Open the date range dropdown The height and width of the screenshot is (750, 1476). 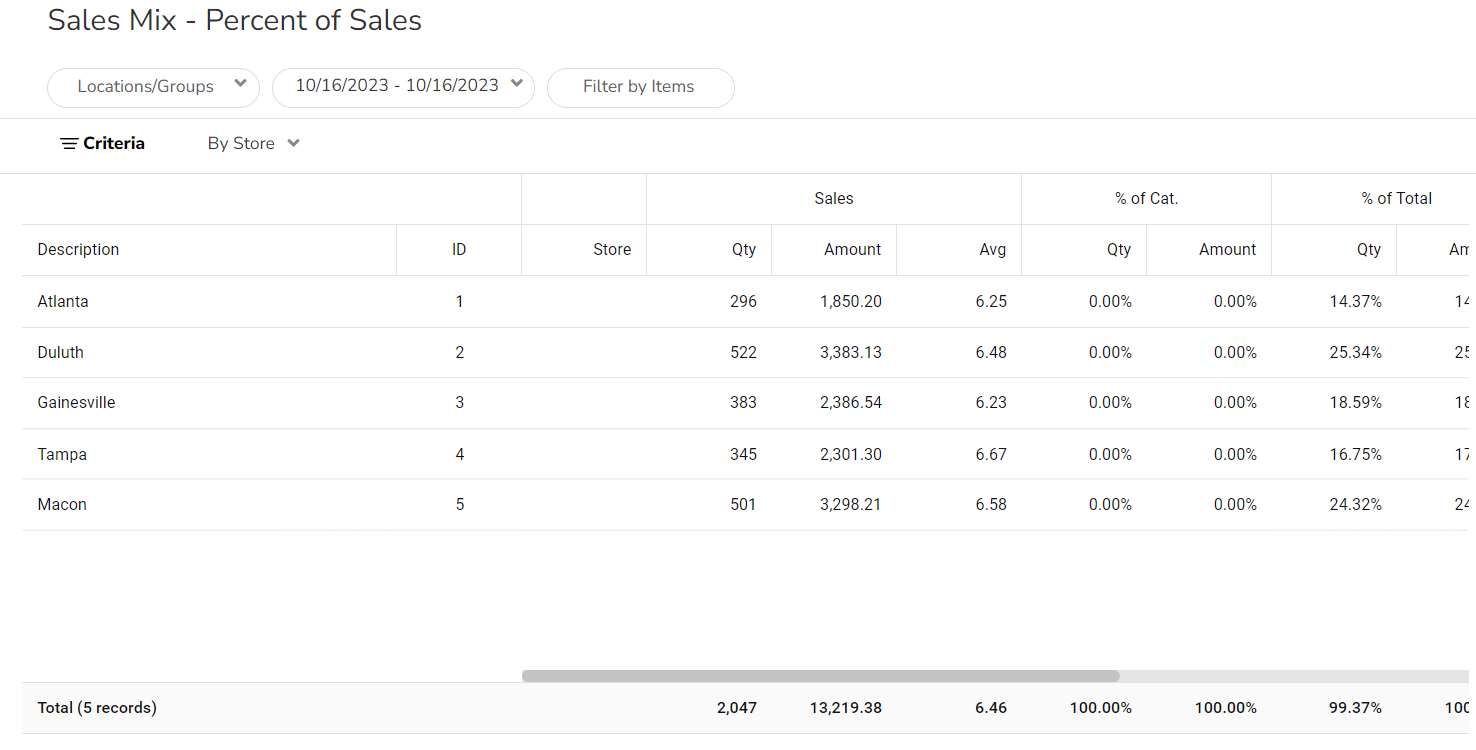[402, 86]
